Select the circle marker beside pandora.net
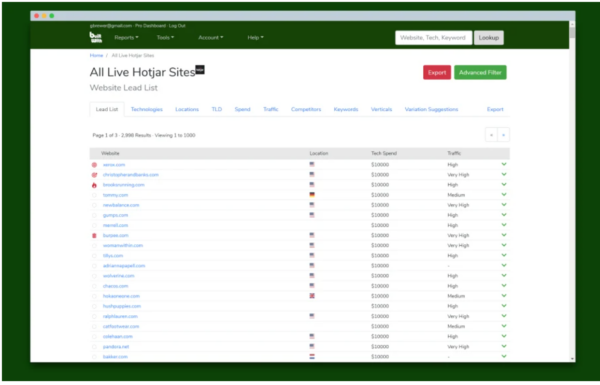 94,347
